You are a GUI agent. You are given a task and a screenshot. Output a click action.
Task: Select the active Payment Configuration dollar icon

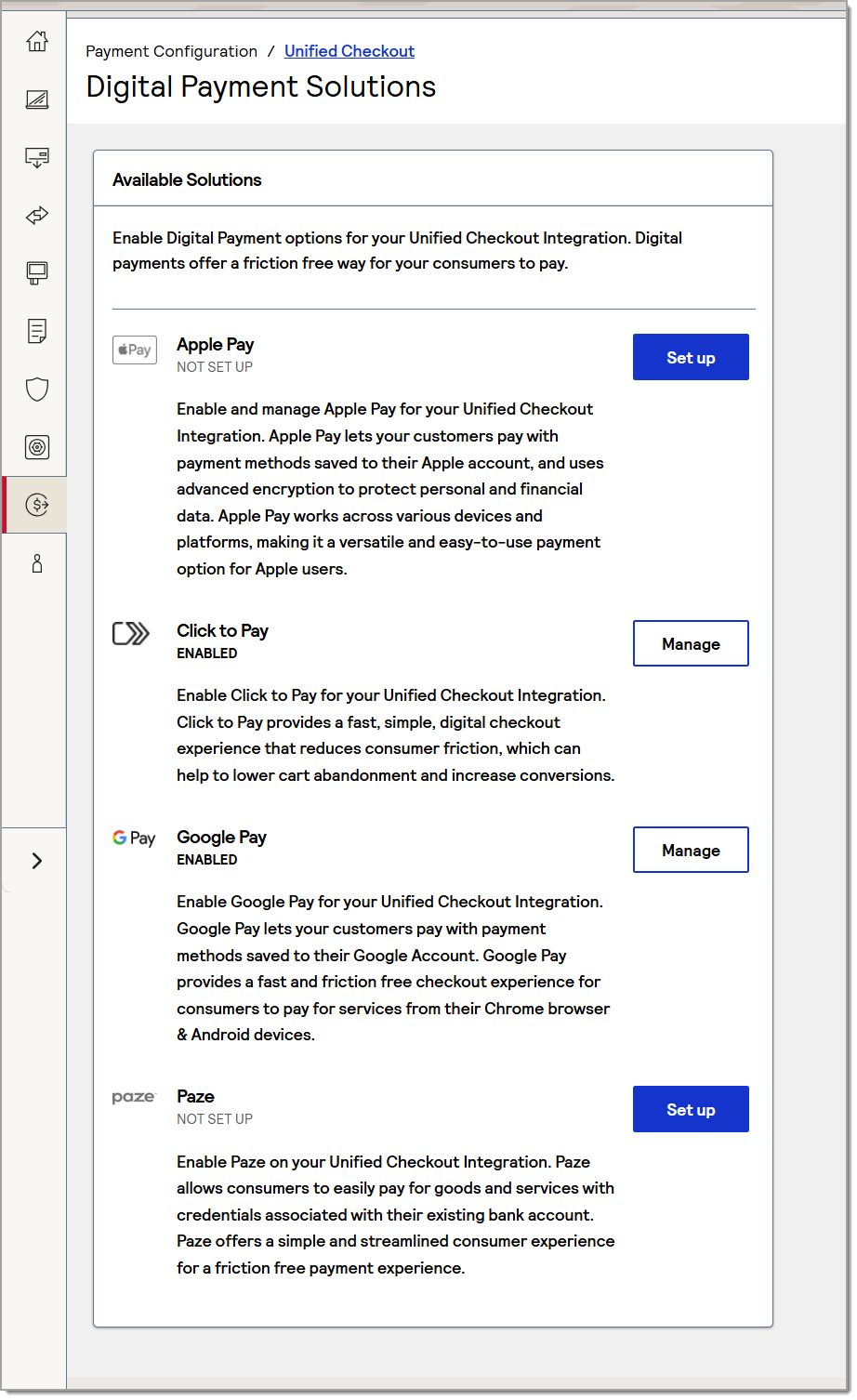(35, 505)
